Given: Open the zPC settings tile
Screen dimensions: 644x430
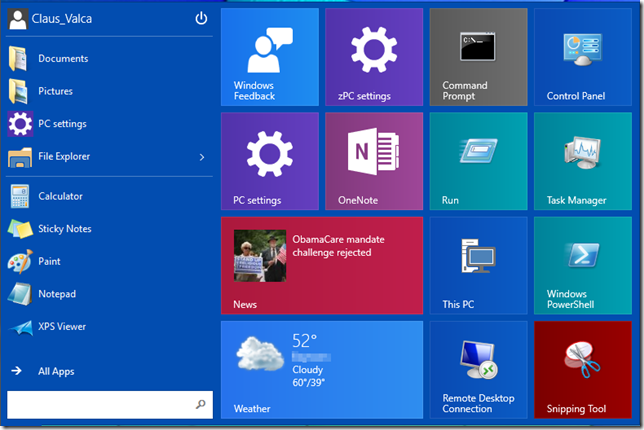Looking at the screenshot, I should click(x=374, y=57).
